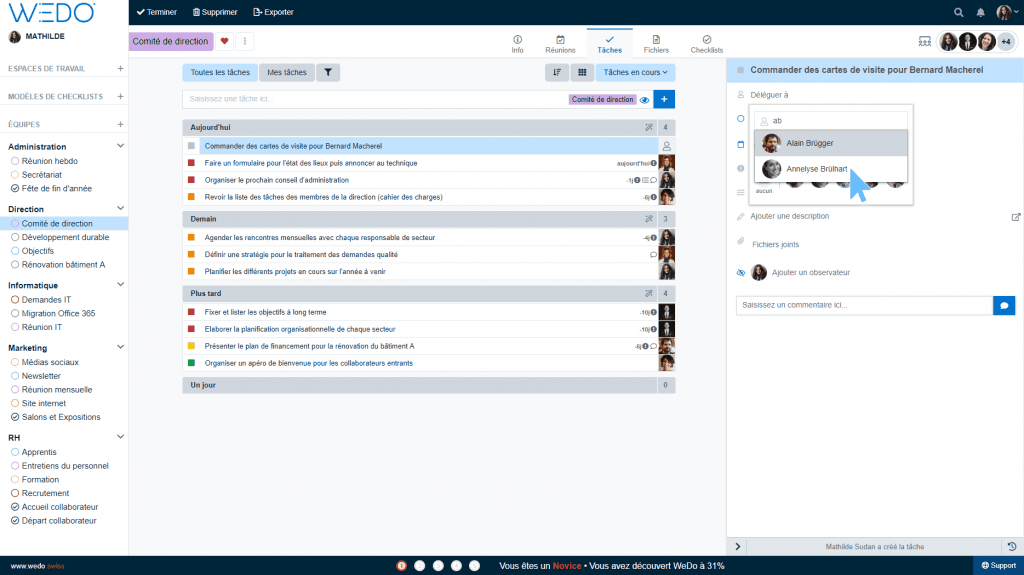Open the history clock icon in task panel
Viewport: 1024px width, 575px height.
click(x=1011, y=546)
